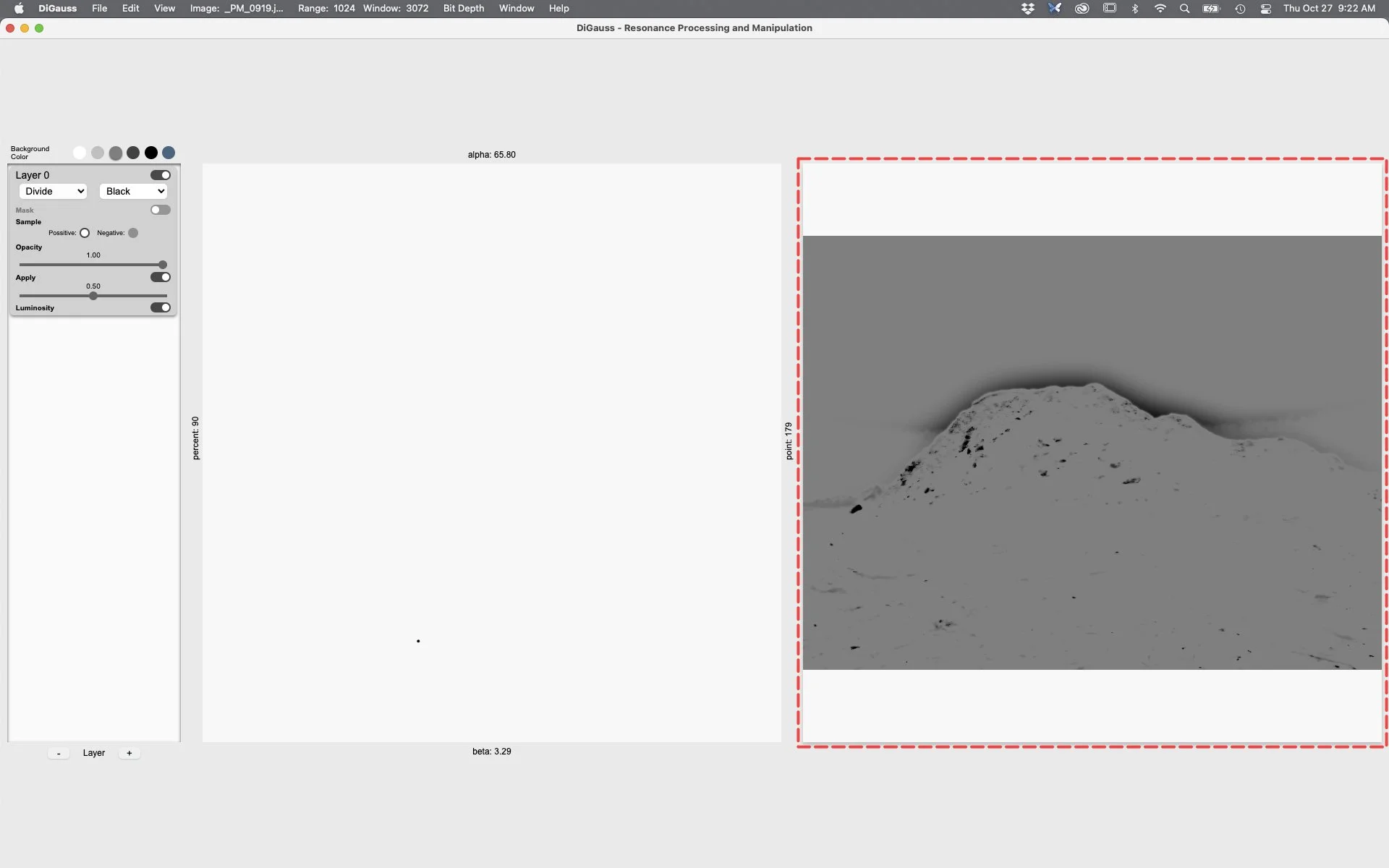Open Spotlight search magnifier icon
This screenshot has width=1389, height=868.
tap(1184, 9)
